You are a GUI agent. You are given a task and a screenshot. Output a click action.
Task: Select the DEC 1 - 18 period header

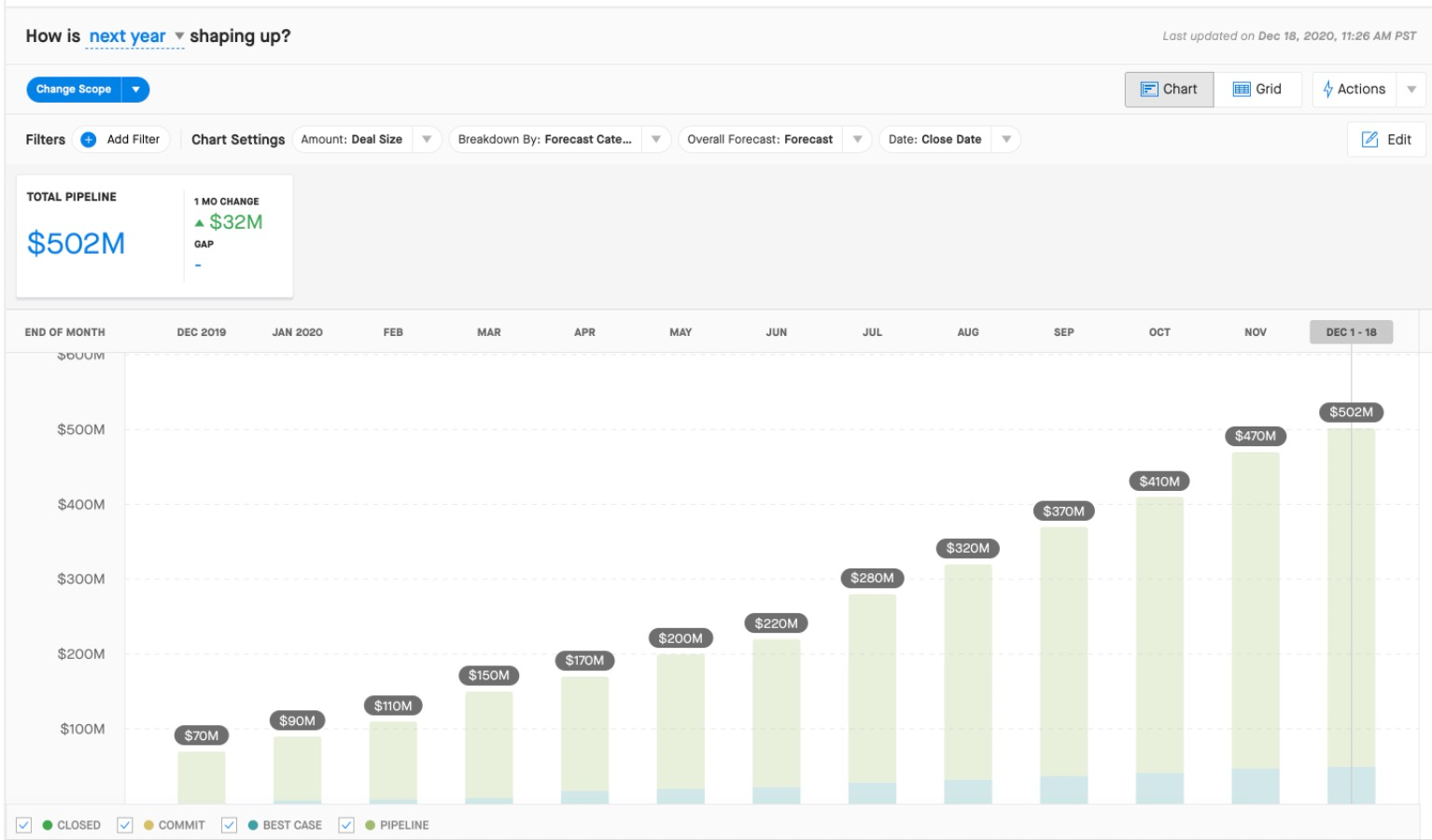coord(1351,332)
